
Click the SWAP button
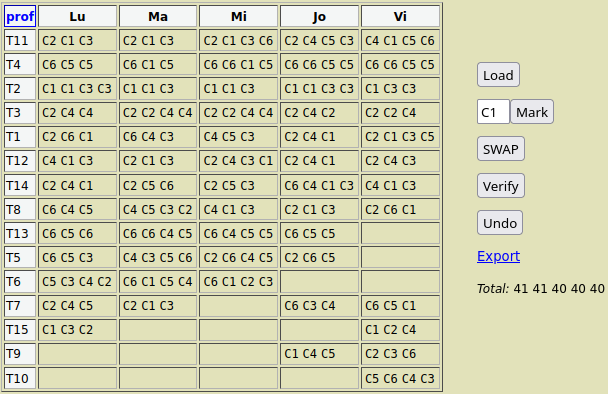tap(501, 149)
